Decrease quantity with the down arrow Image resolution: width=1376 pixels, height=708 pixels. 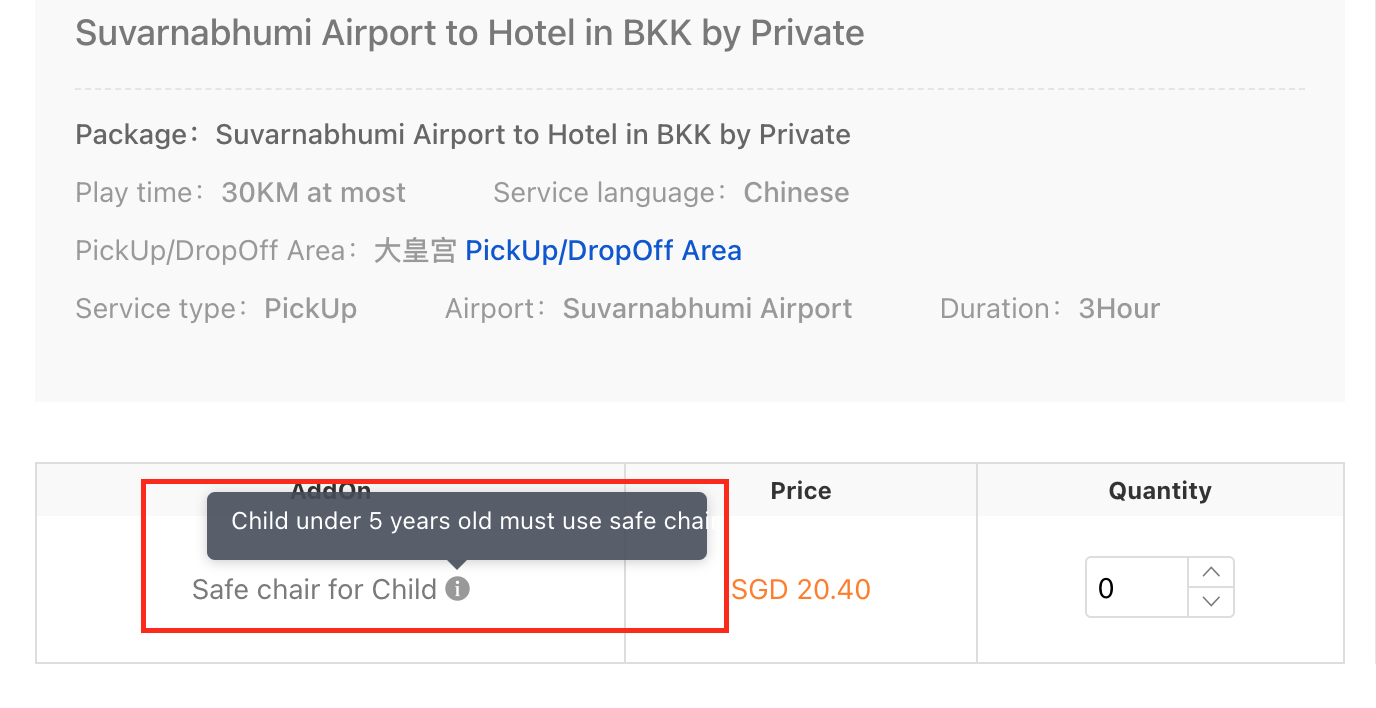pyautogui.click(x=1211, y=601)
